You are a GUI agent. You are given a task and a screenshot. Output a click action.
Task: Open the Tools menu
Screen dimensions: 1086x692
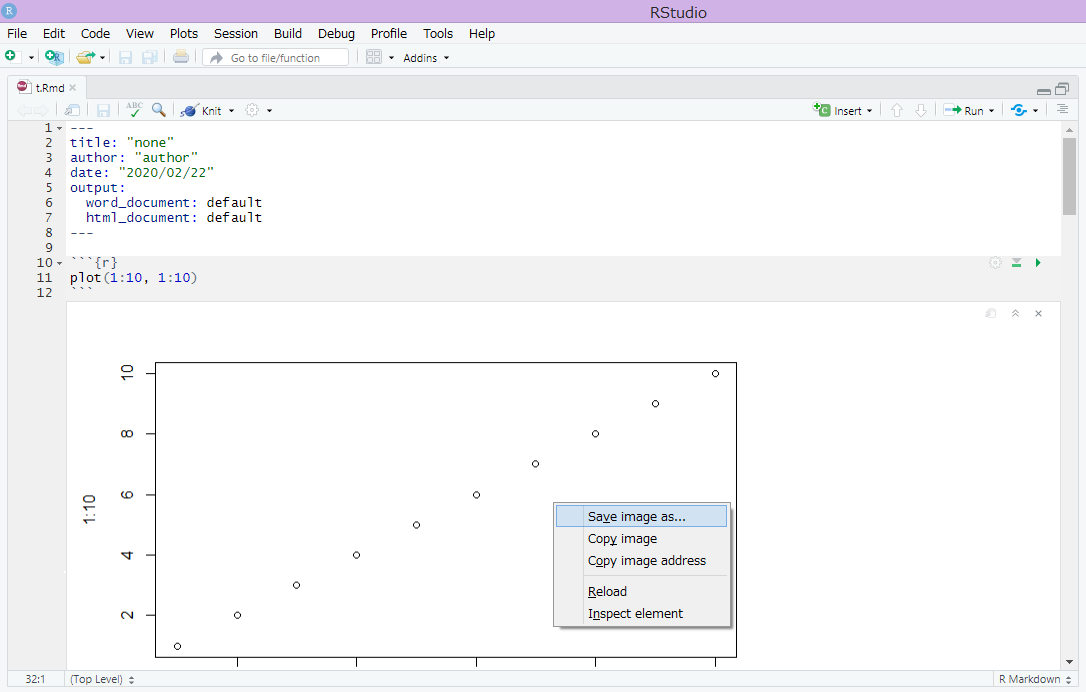tap(438, 33)
